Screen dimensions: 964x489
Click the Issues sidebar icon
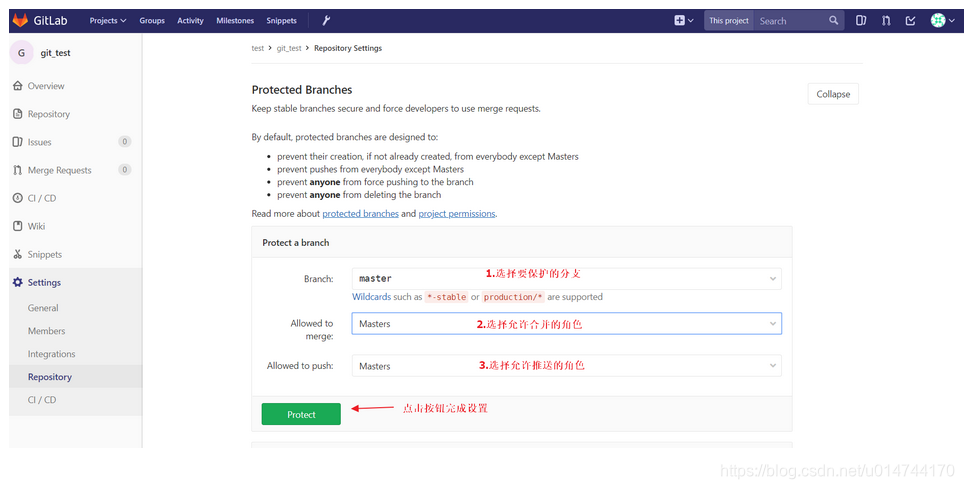[17, 141]
